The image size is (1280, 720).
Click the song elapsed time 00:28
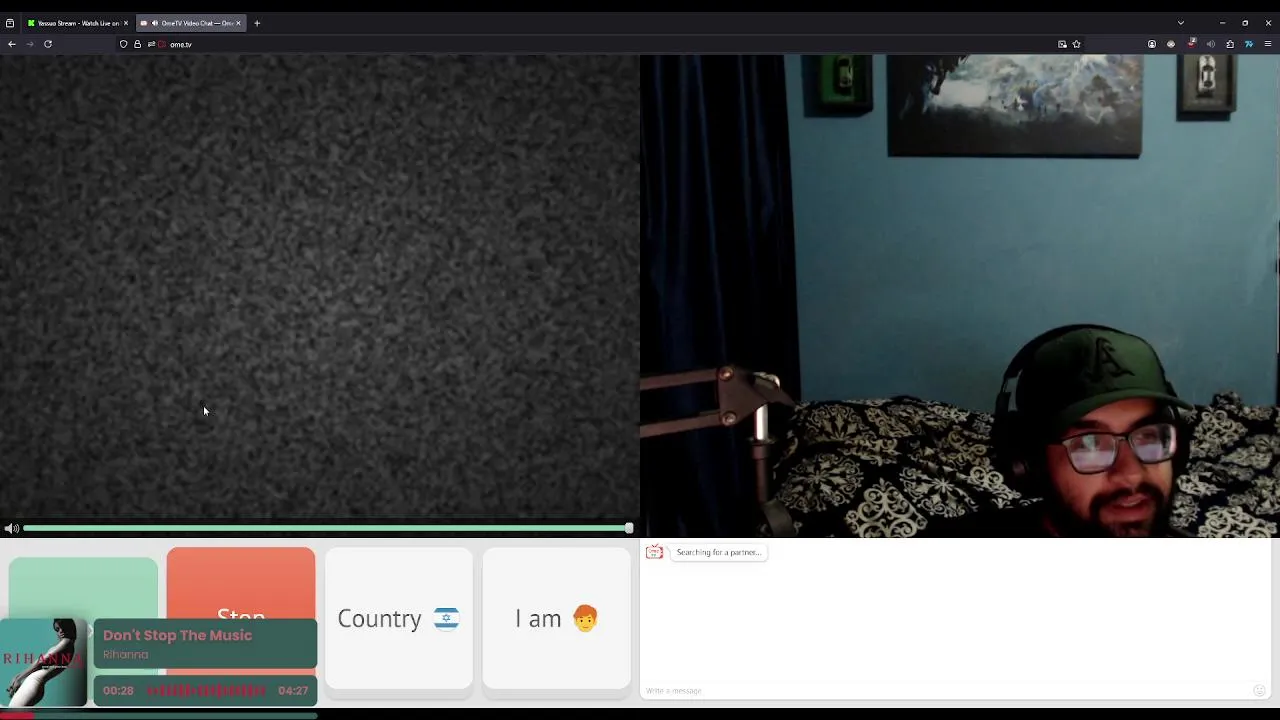[118, 690]
